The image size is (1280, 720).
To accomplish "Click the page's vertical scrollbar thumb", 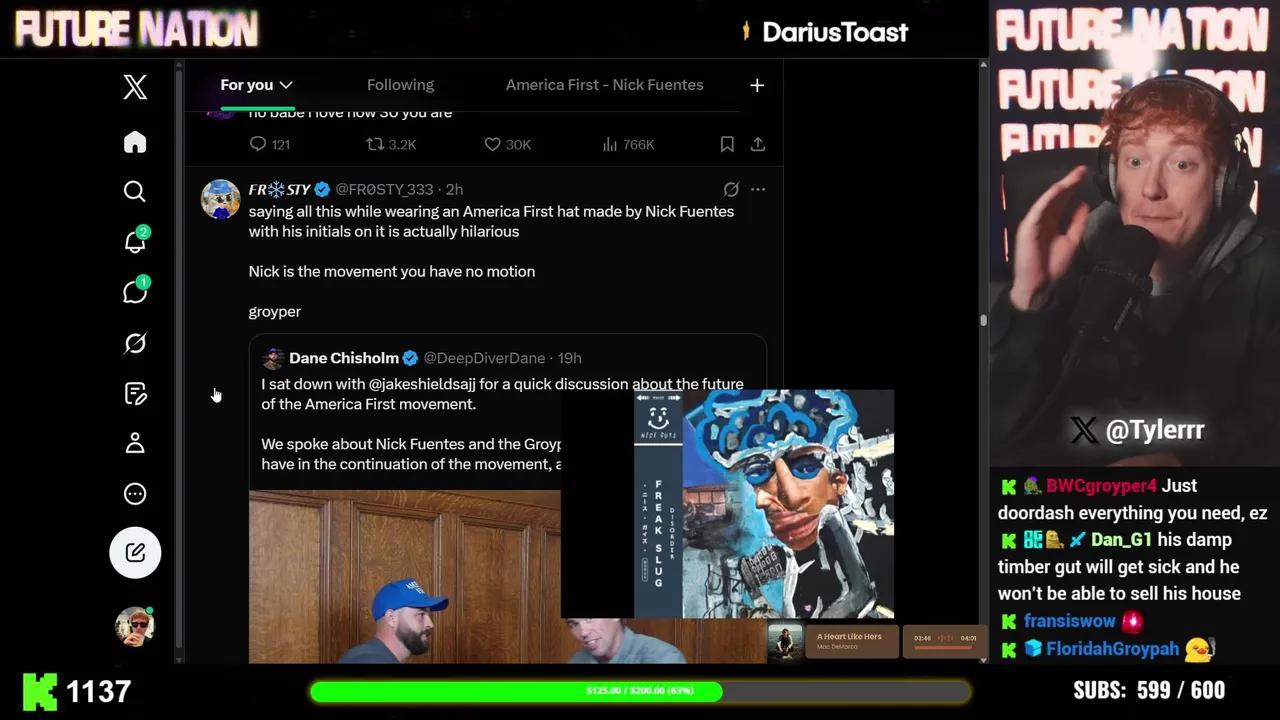I will [x=983, y=320].
